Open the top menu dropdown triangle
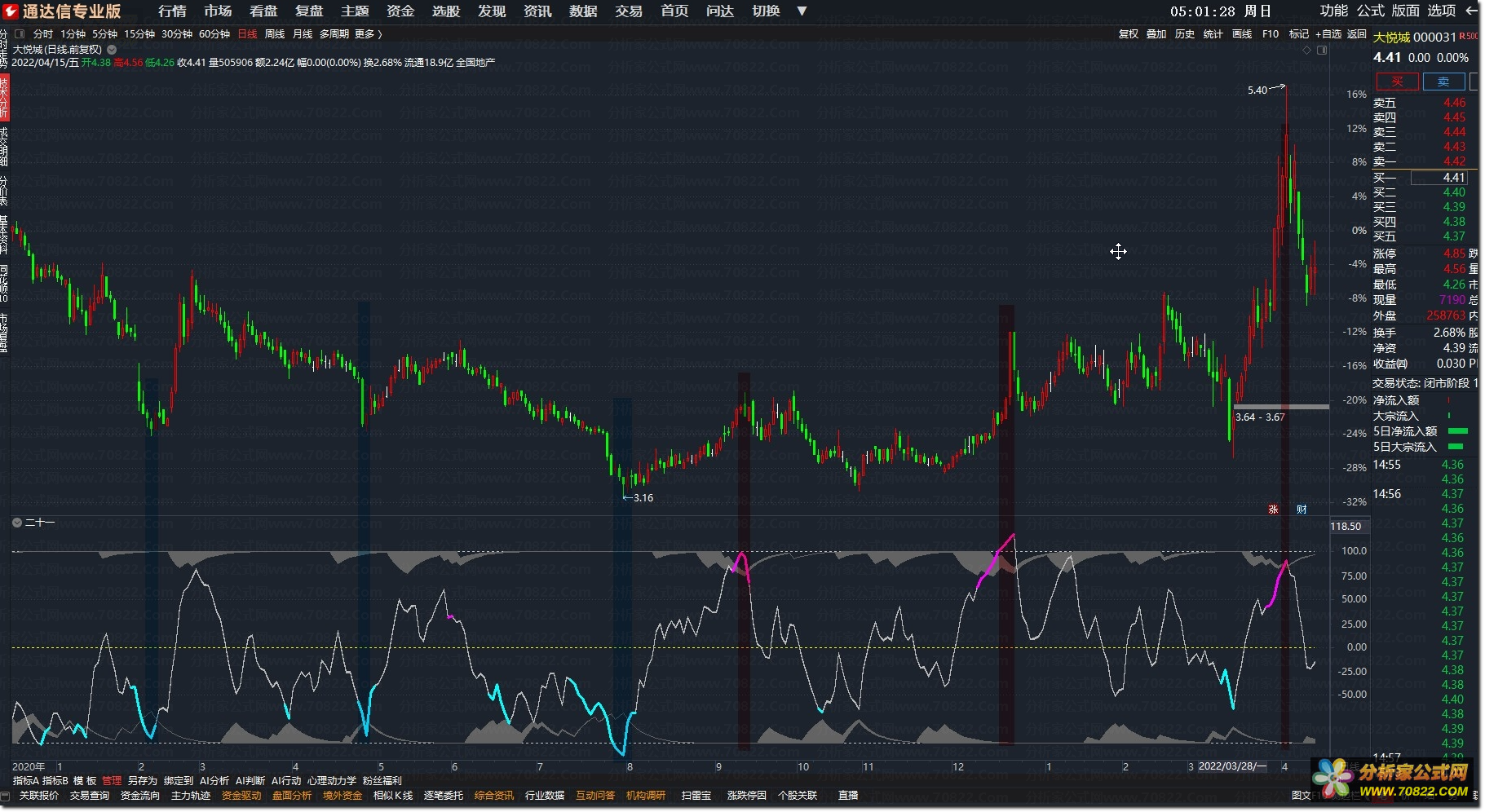The image size is (1485, 812). pyautogui.click(x=802, y=11)
